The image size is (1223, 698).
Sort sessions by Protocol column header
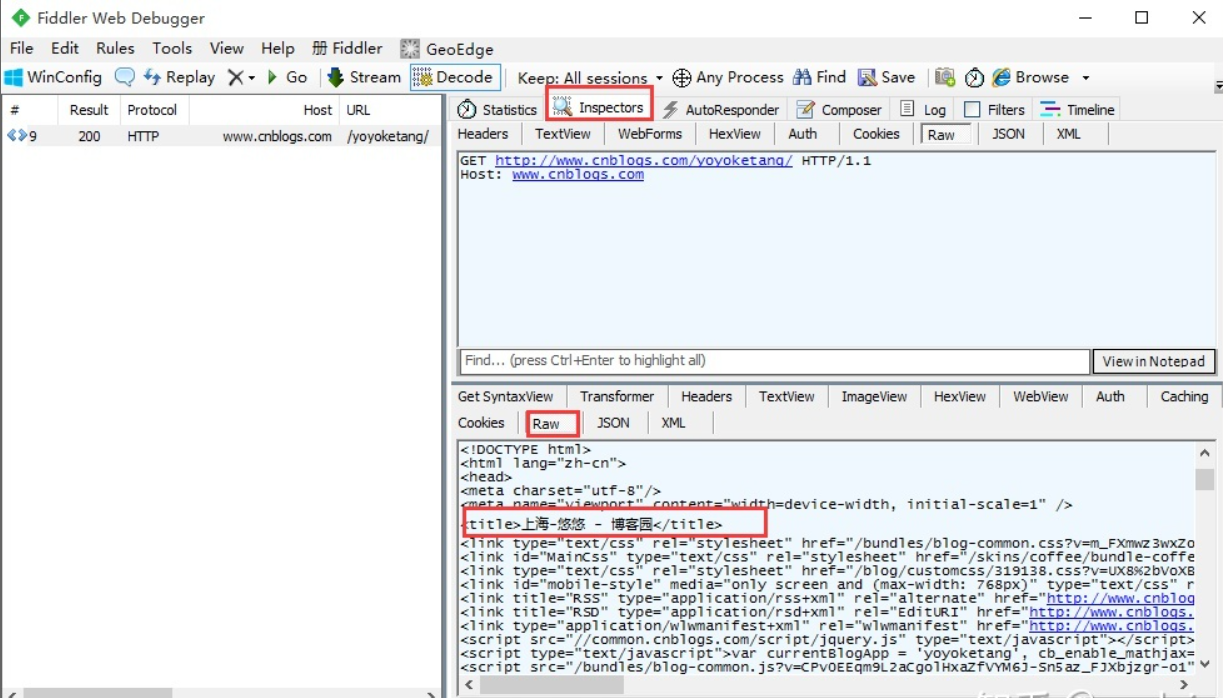pyautogui.click(x=152, y=110)
